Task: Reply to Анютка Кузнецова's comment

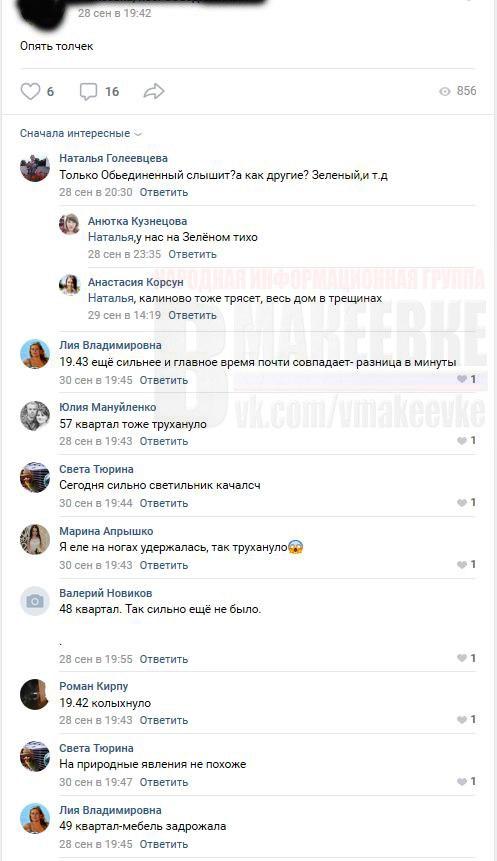Action: coord(192,254)
